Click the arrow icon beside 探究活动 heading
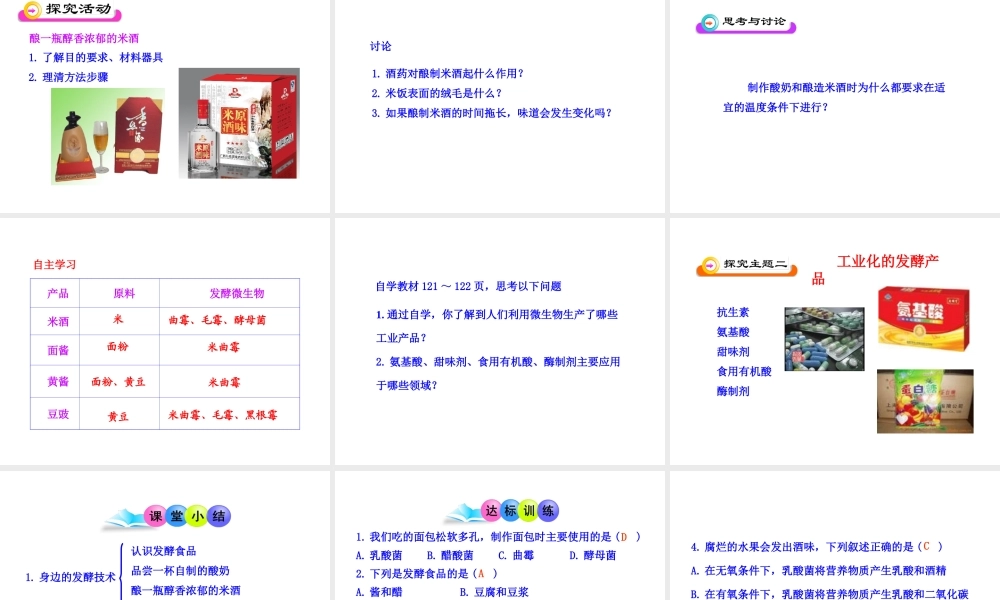1000x600 pixels. coord(31,10)
